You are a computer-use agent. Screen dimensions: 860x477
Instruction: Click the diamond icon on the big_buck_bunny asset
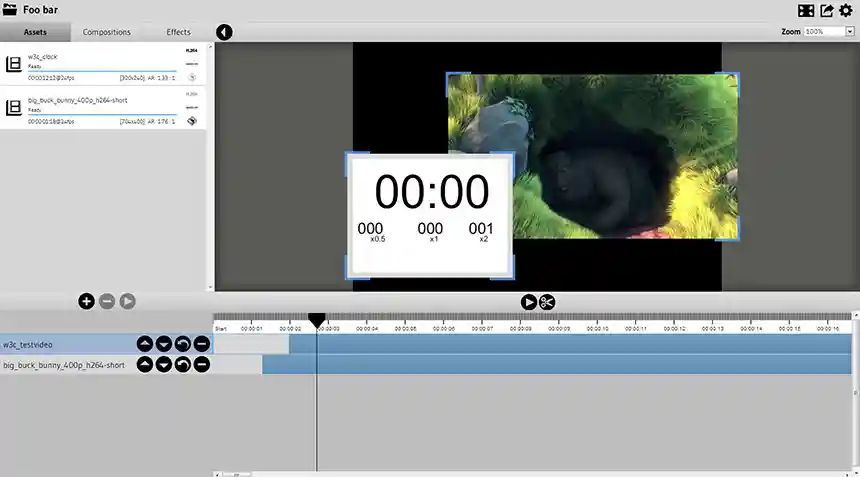click(192, 121)
